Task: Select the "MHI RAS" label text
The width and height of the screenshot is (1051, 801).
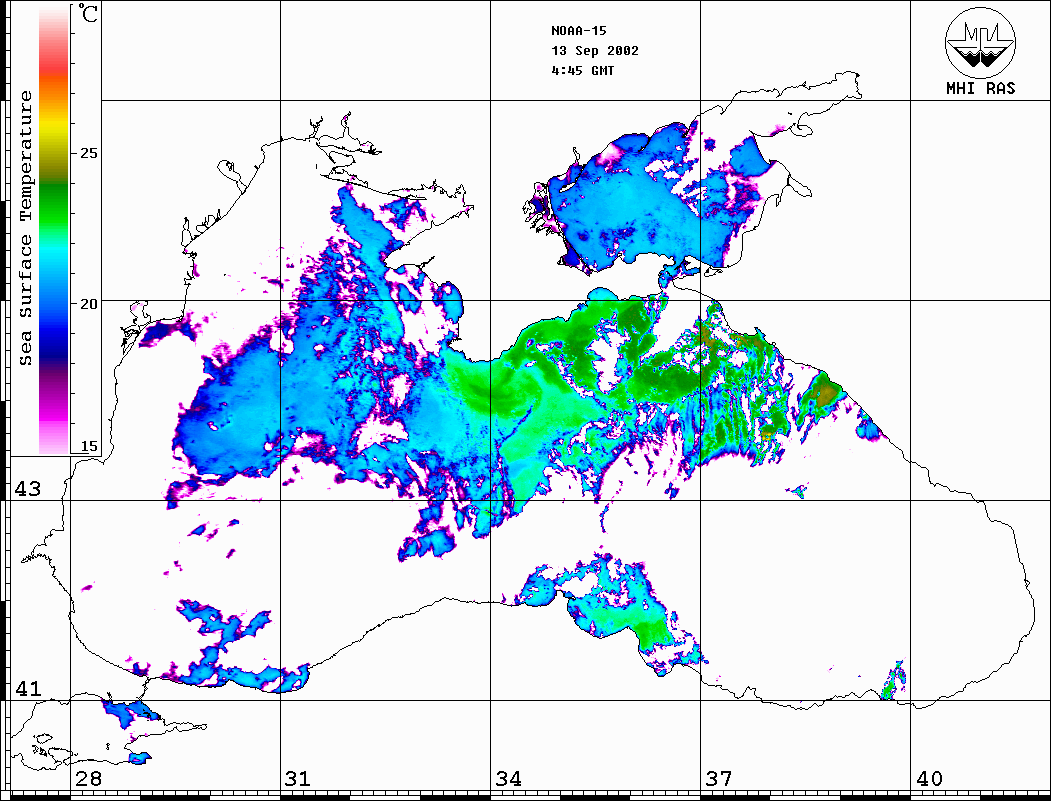Action: coord(980,88)
